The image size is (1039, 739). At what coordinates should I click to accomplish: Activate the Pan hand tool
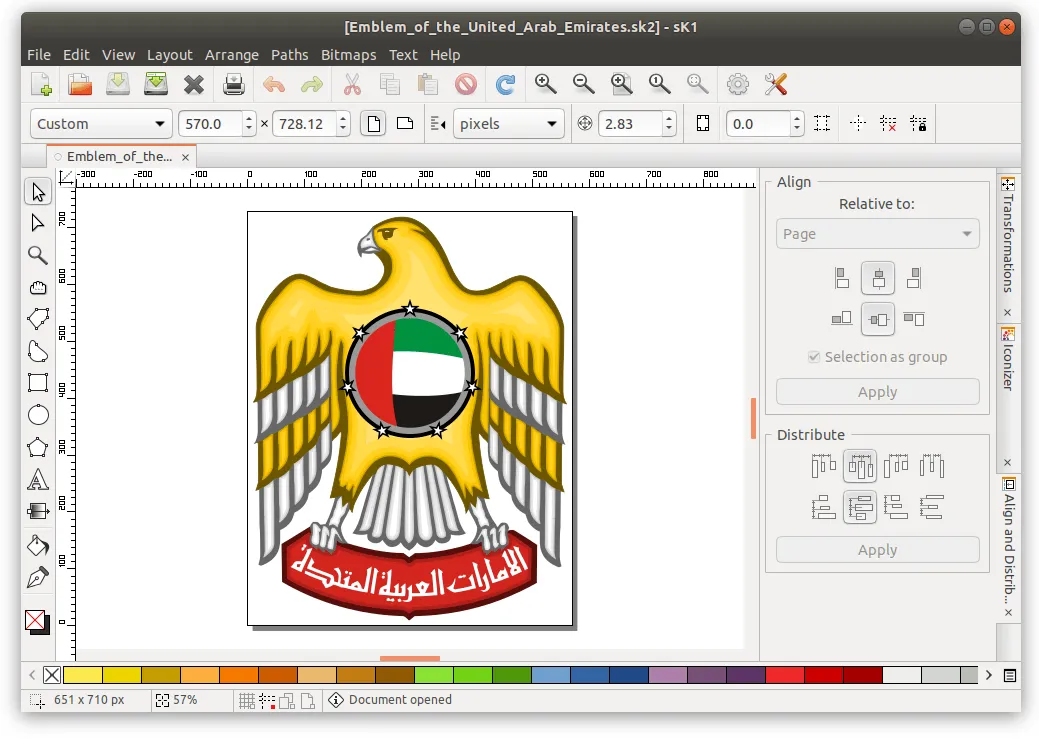[37, 287]
